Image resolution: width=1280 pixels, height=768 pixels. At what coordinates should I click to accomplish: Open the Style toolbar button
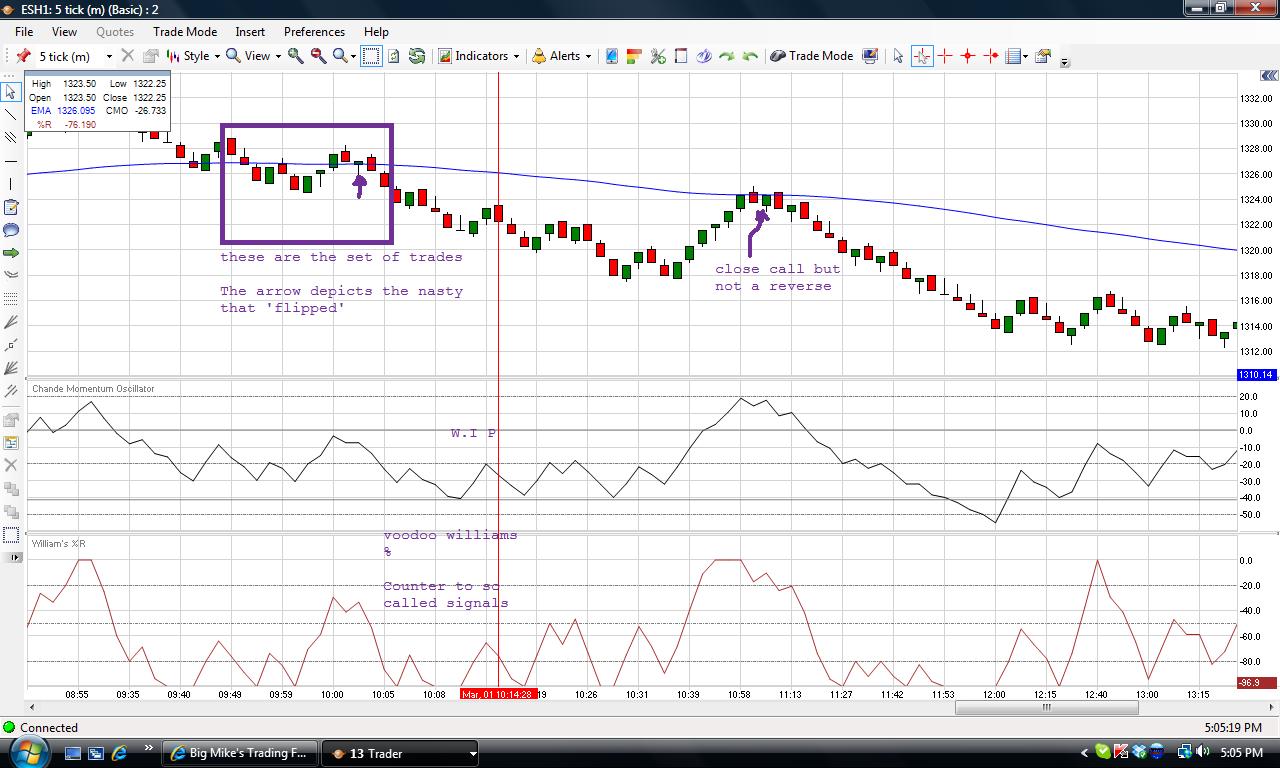point(193,56)
